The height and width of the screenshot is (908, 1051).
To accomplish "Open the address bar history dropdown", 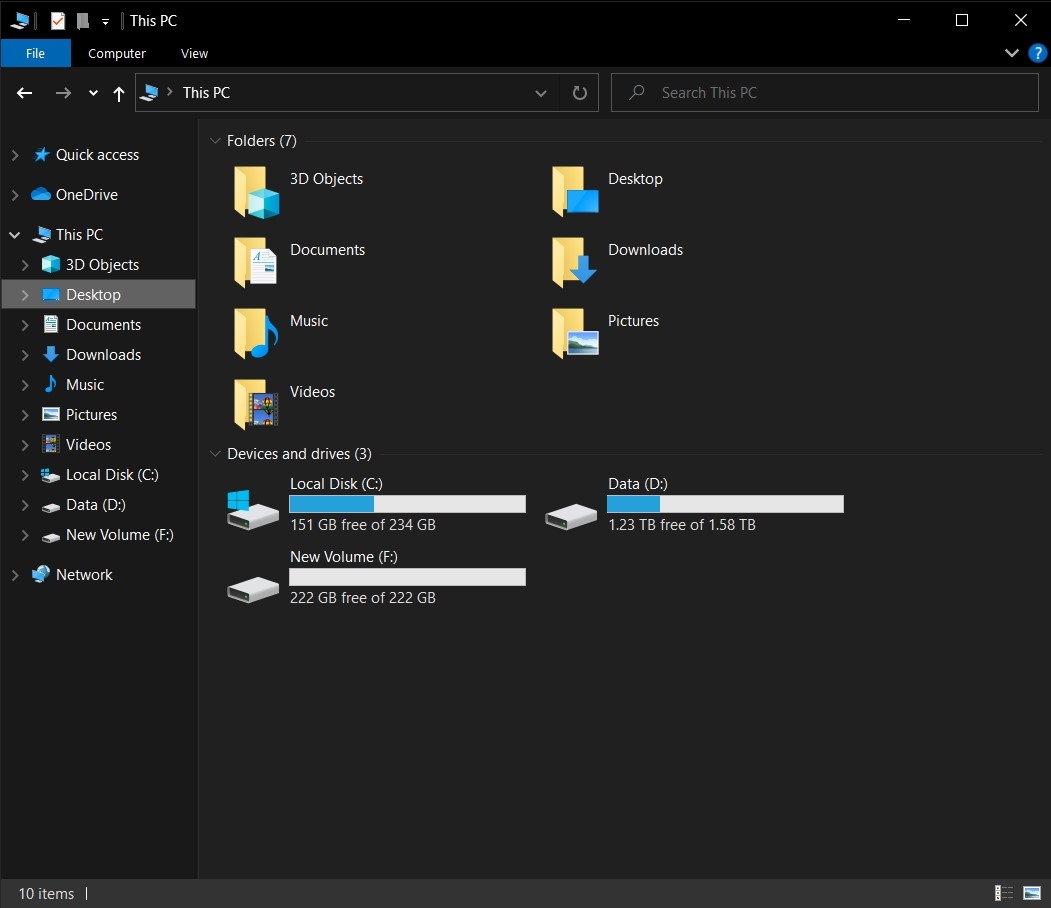I will (x=540, y=92).
